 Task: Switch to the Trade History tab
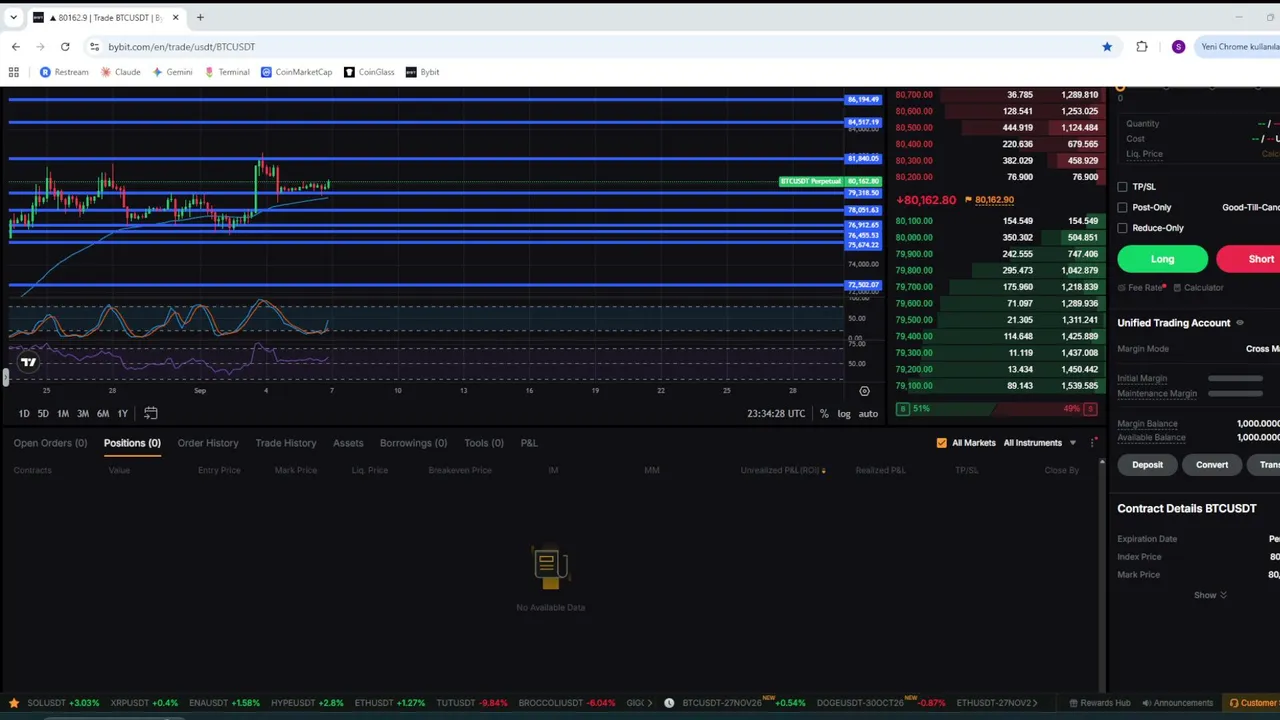coord(286,443)
